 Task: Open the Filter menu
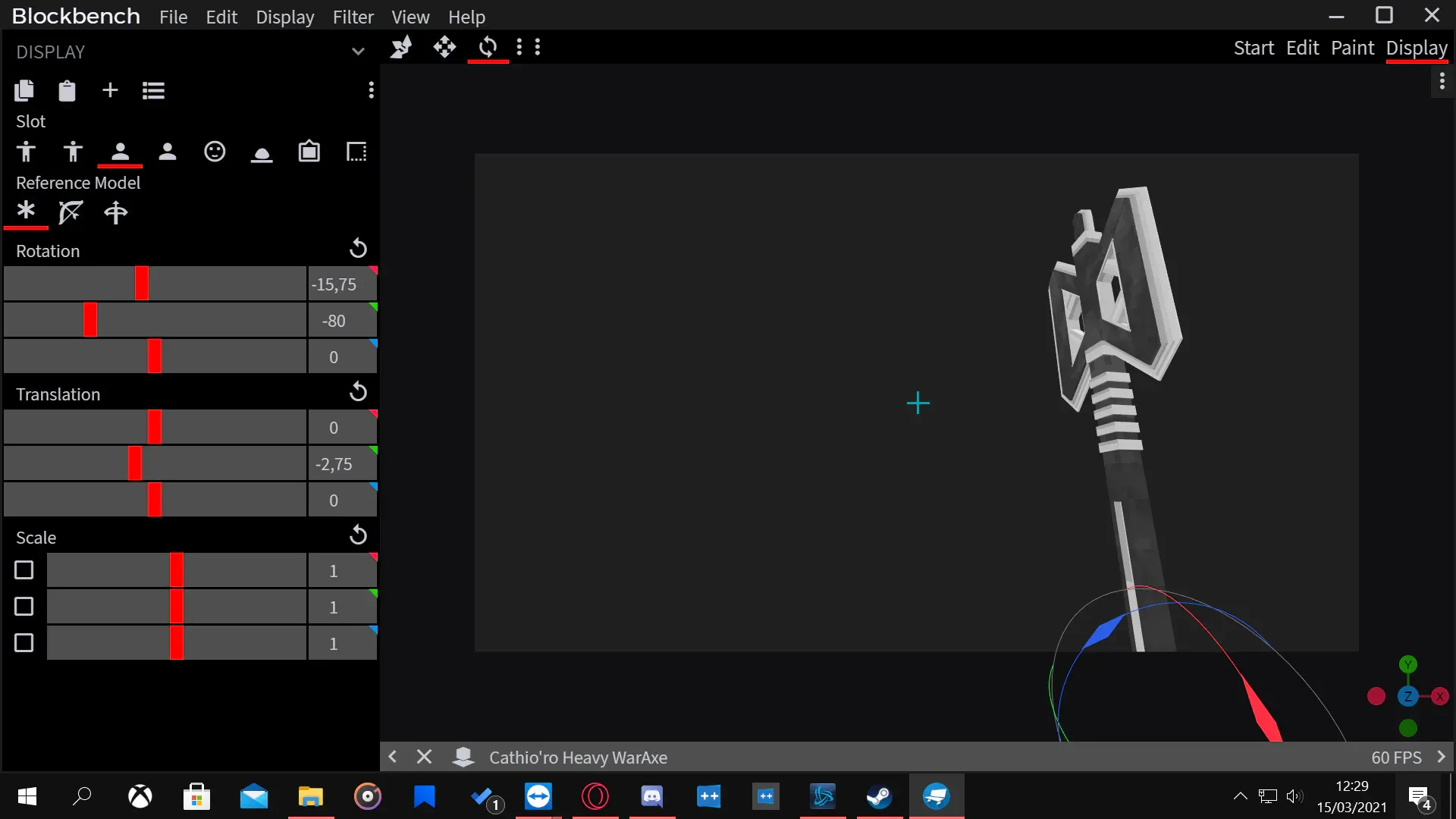tap(353, 17)
